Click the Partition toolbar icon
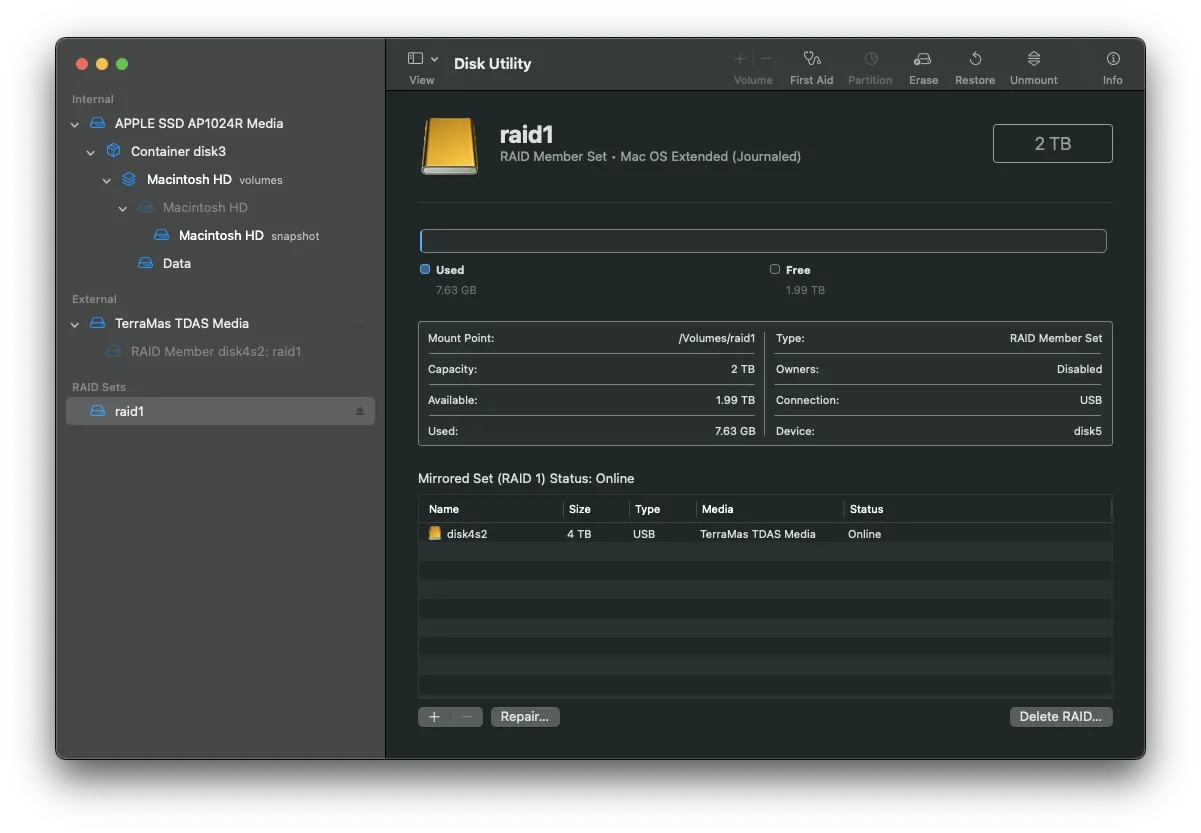 [x=870, y=59]
